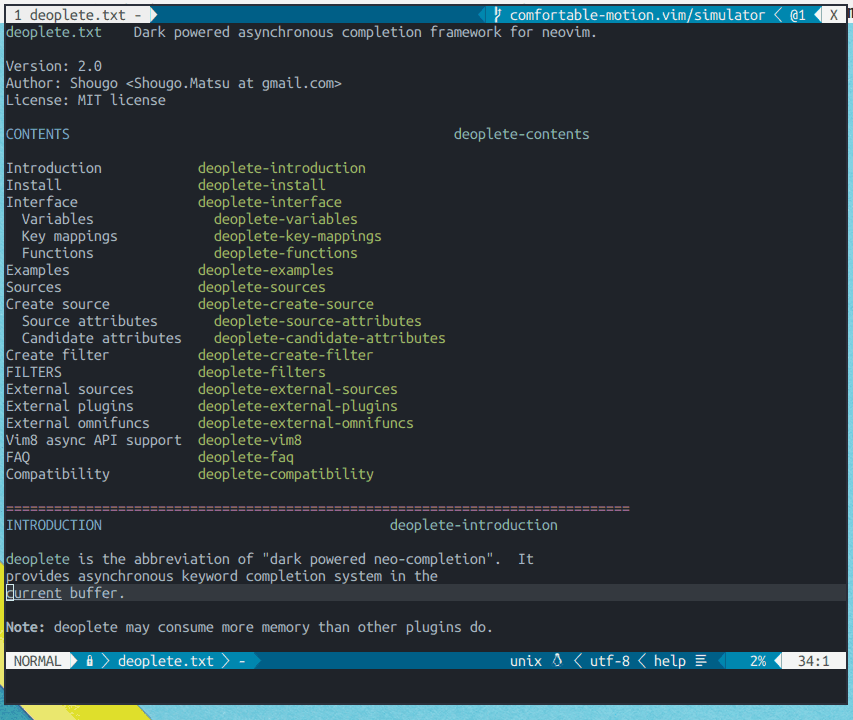Click the CONTENTS heading
Viewport: 853px width, 720px height.
pyautogui.click(x=38, y=134)
